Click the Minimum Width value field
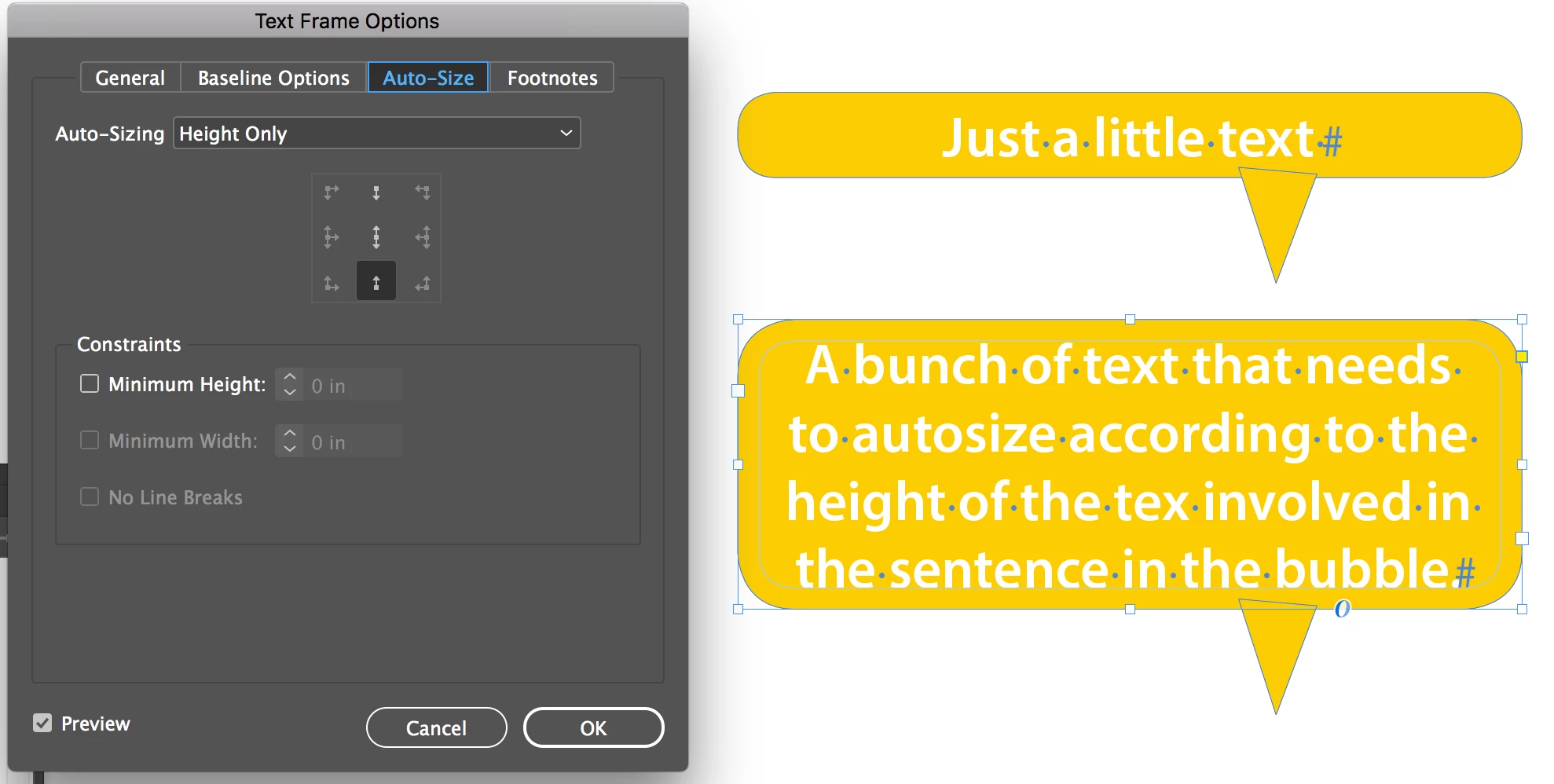This screenshot has height=784, width=1554. 353,441
